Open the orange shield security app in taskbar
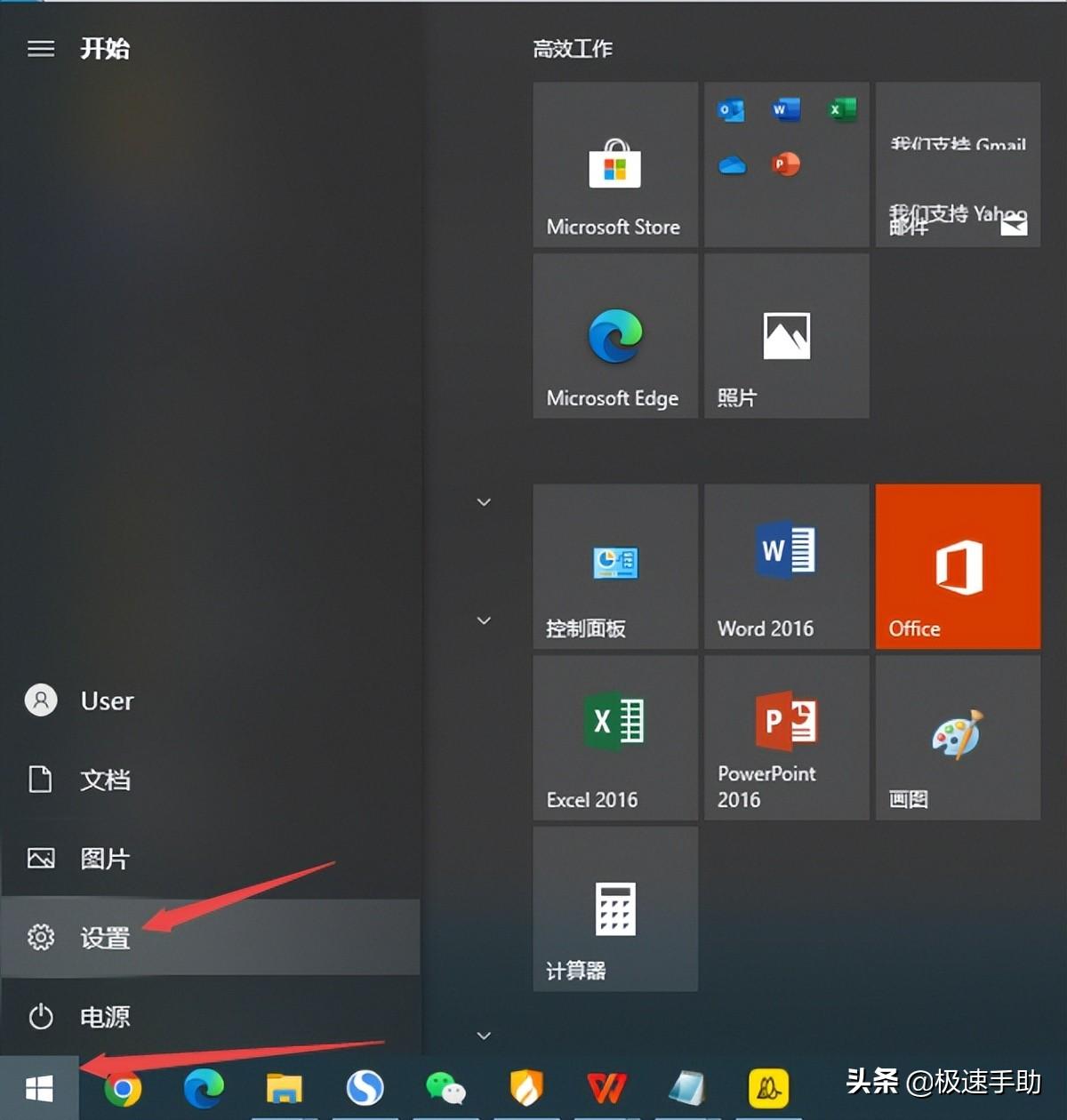The image size is (1067, 1120). (526, 1087)
